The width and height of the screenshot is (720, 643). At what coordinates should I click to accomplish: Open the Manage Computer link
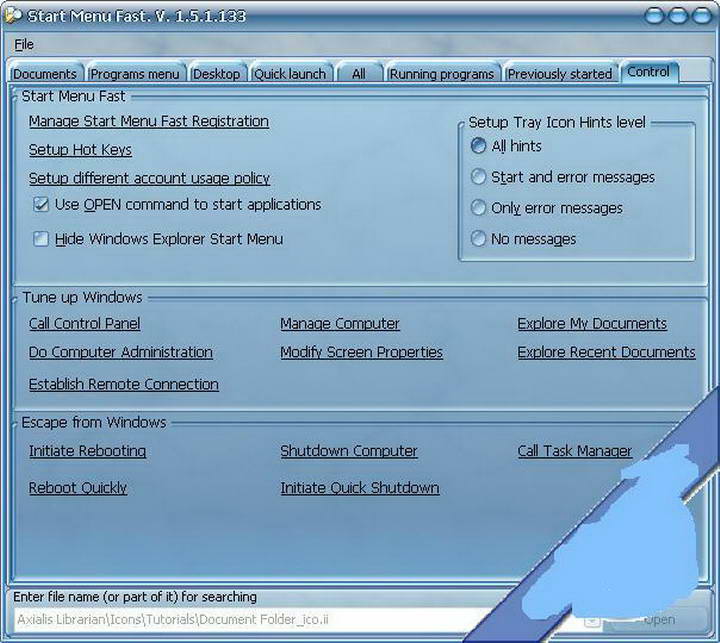pos(340,323)
